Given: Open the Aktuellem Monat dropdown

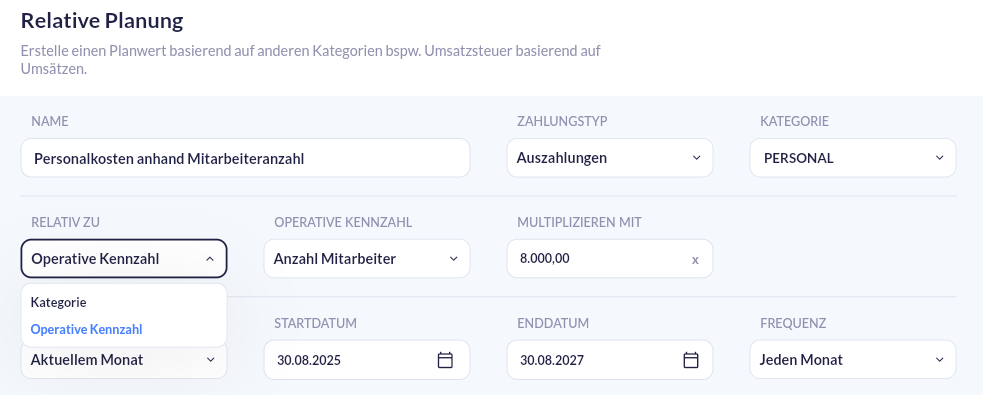Looking at the screenshot, I should coord(124,362).
